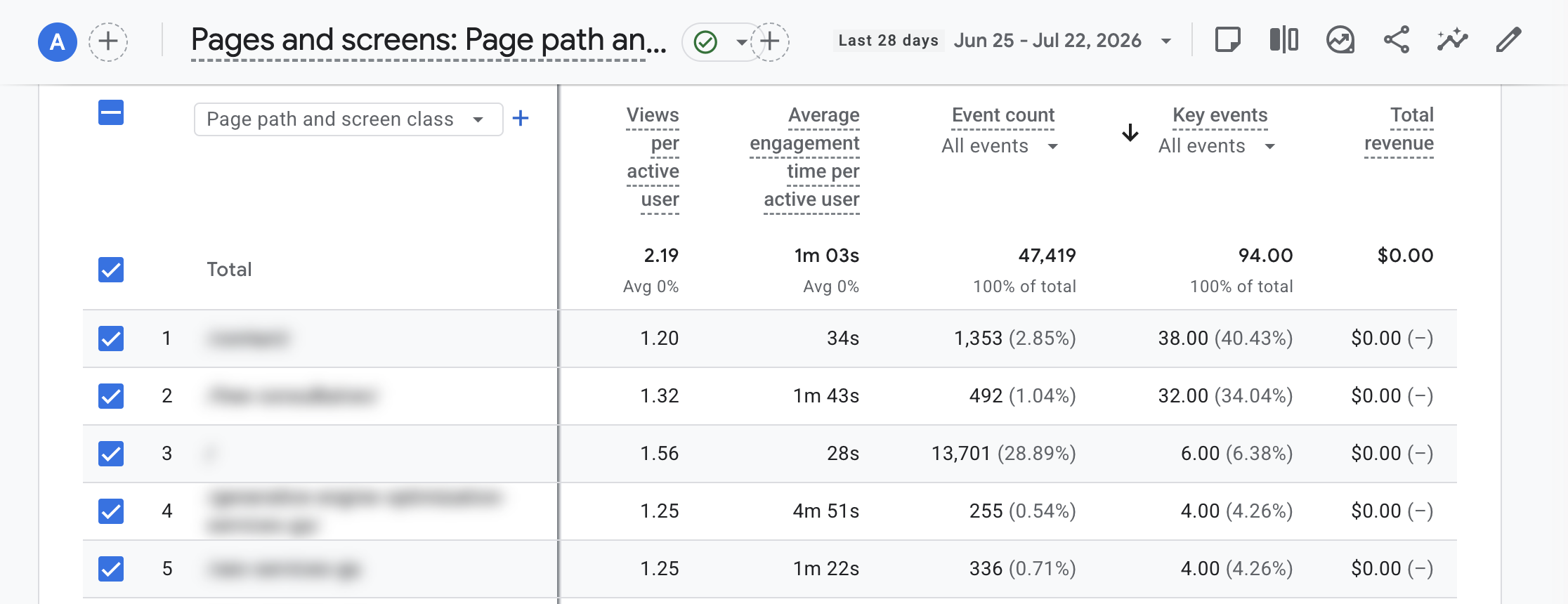Image resolution: width=1568 pixels, height=604 pixels.
Task: Select the 'Jun 25 - Jul 22, 2026' date range
Action: coord(1047,41)
